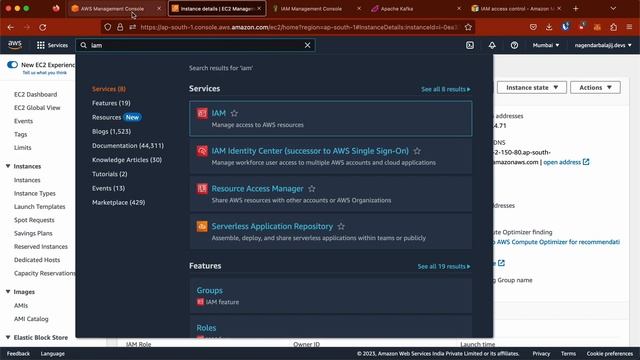Open the Mumbai region dropdown
The height and width of the screenshot is (360, 640).
(x=546, y=45)
